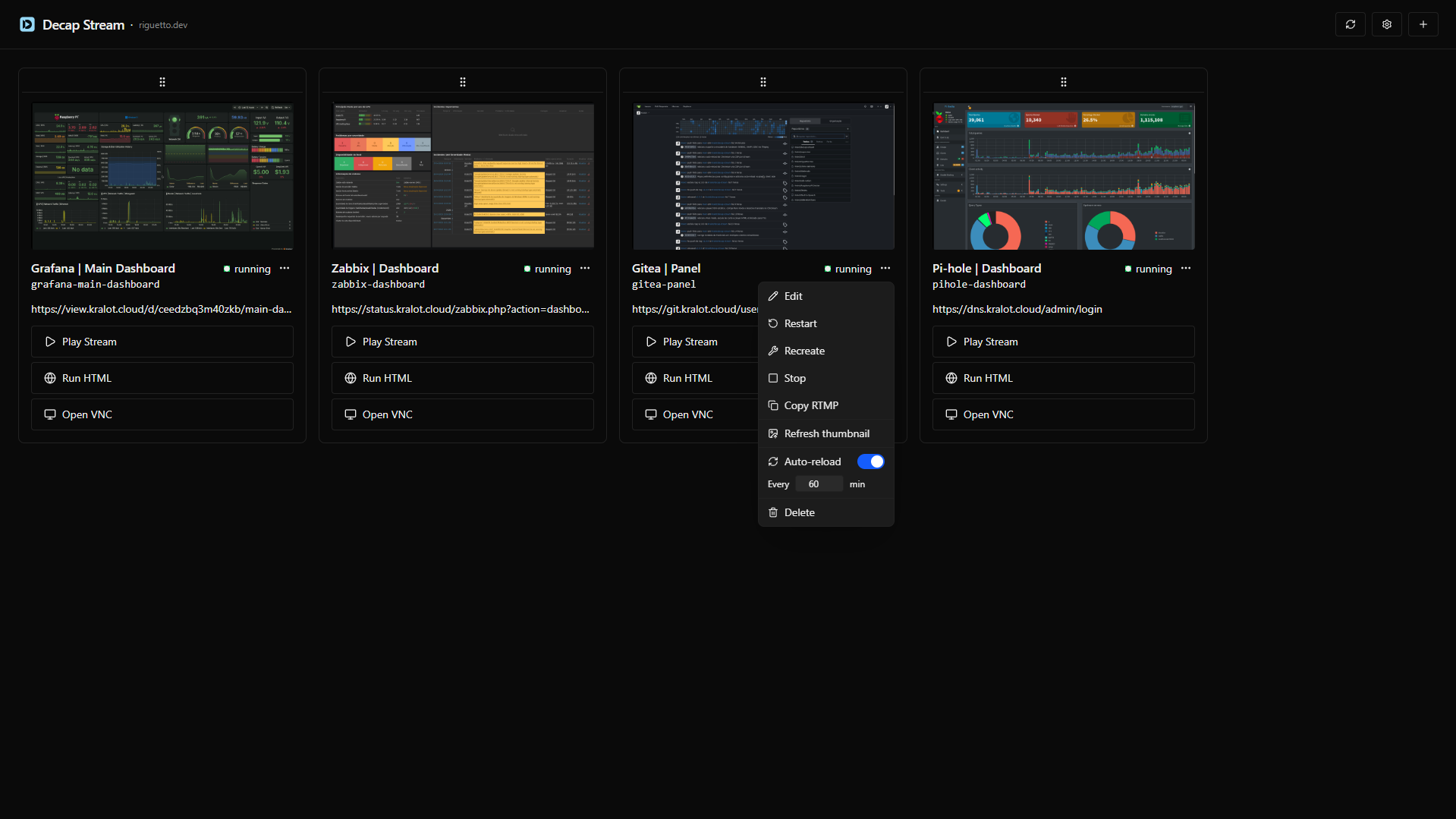This screenshot has width=1456, height=819.
Task: Open the options ellipsis on Grafana card
Action: tap(285, 269)
